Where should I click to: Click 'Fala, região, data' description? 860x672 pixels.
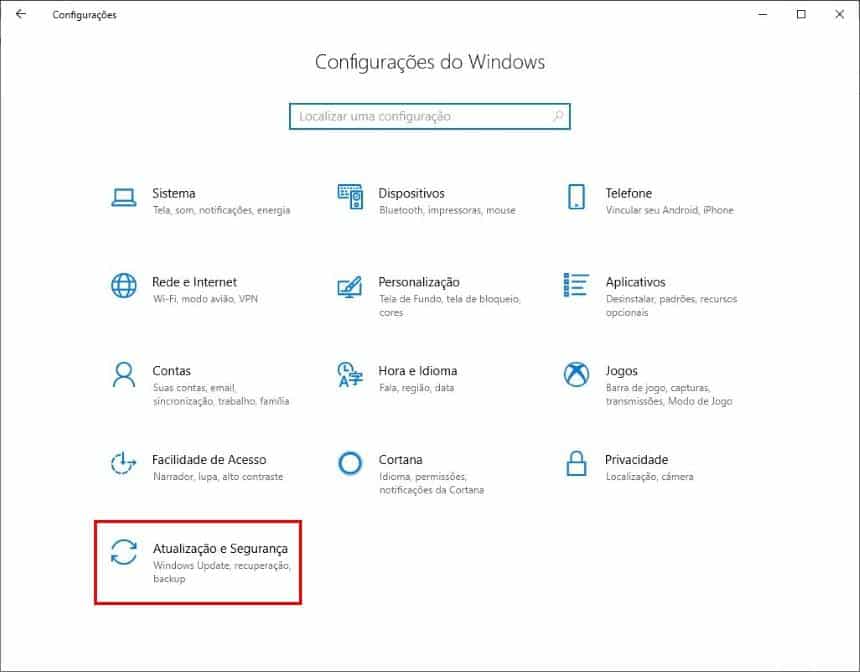coord(416,388)
